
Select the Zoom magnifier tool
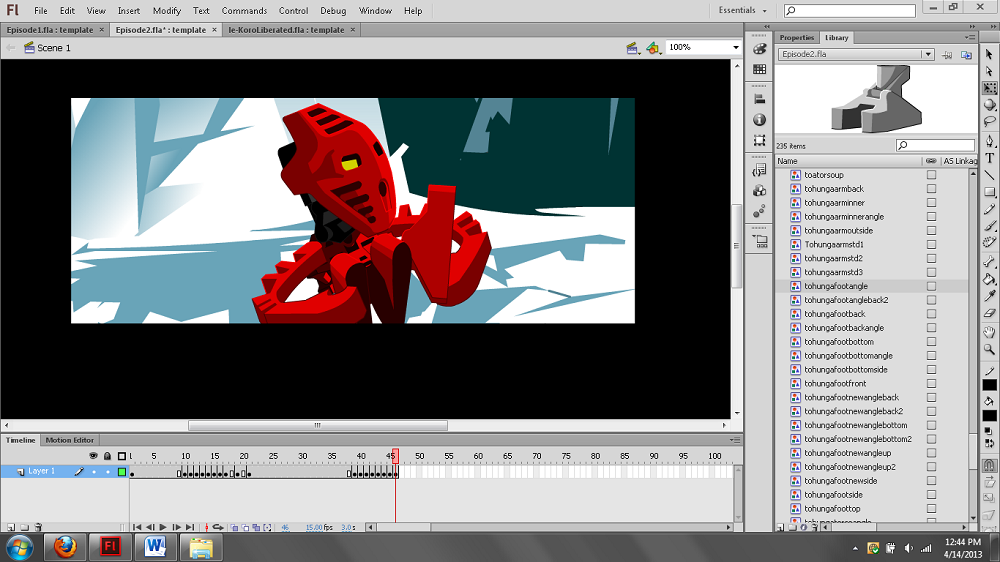(989, 349)
